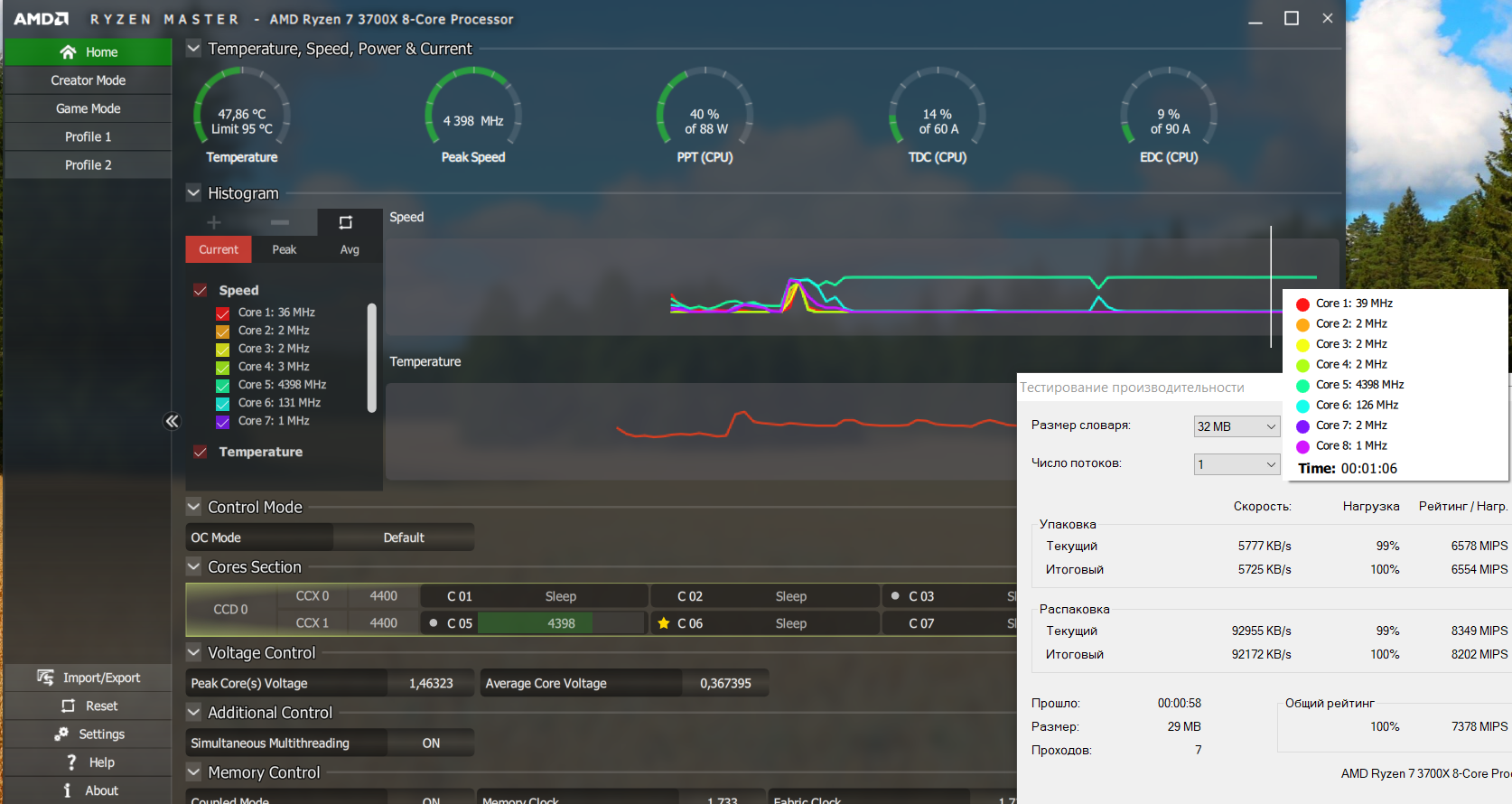1512x804 pixels.
Task: Open the About page
Action: tap(88, 790)
